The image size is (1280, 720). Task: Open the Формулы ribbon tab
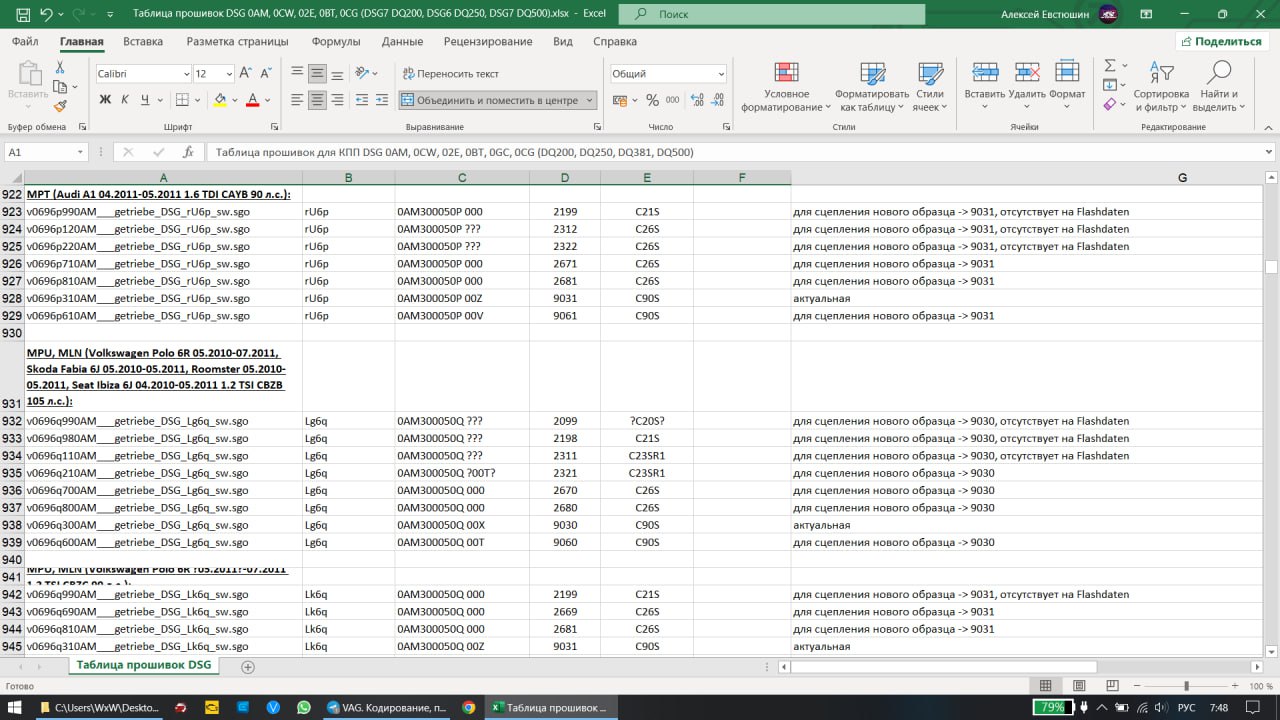336,41
